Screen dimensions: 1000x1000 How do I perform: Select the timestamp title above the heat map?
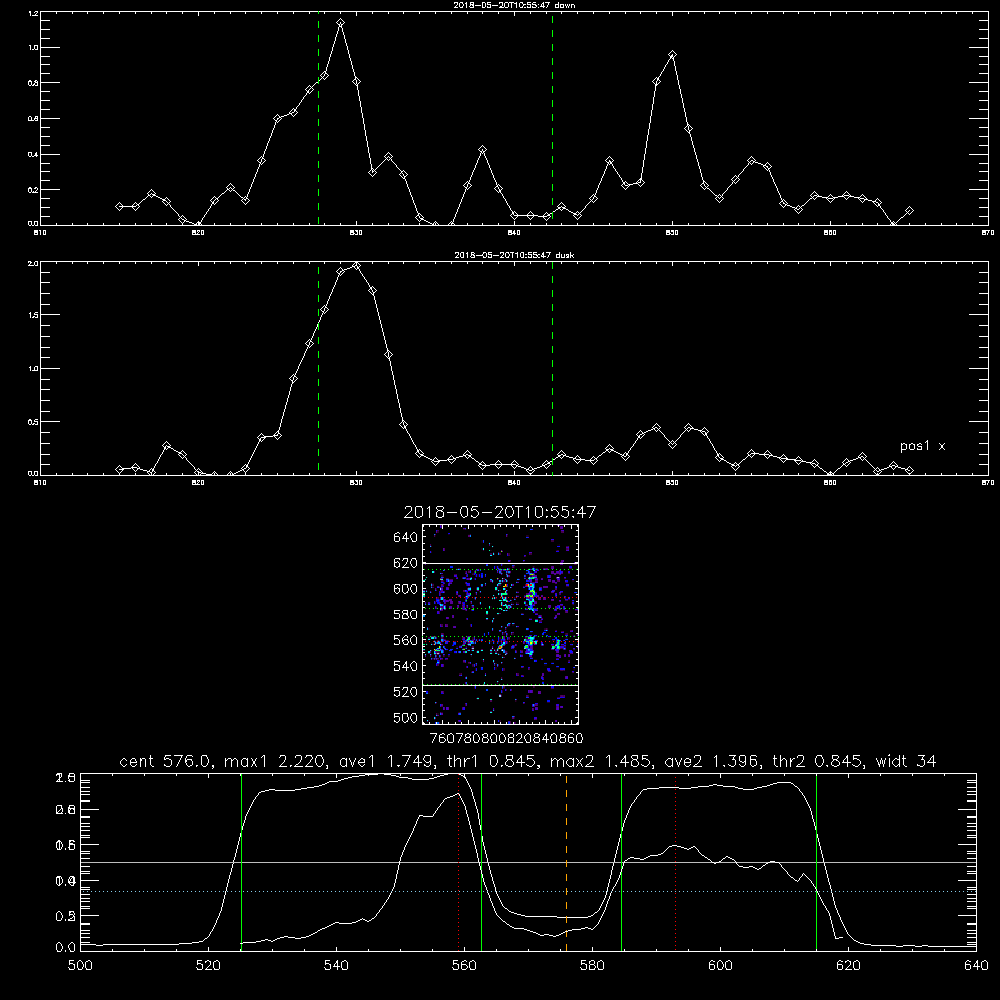500,512
